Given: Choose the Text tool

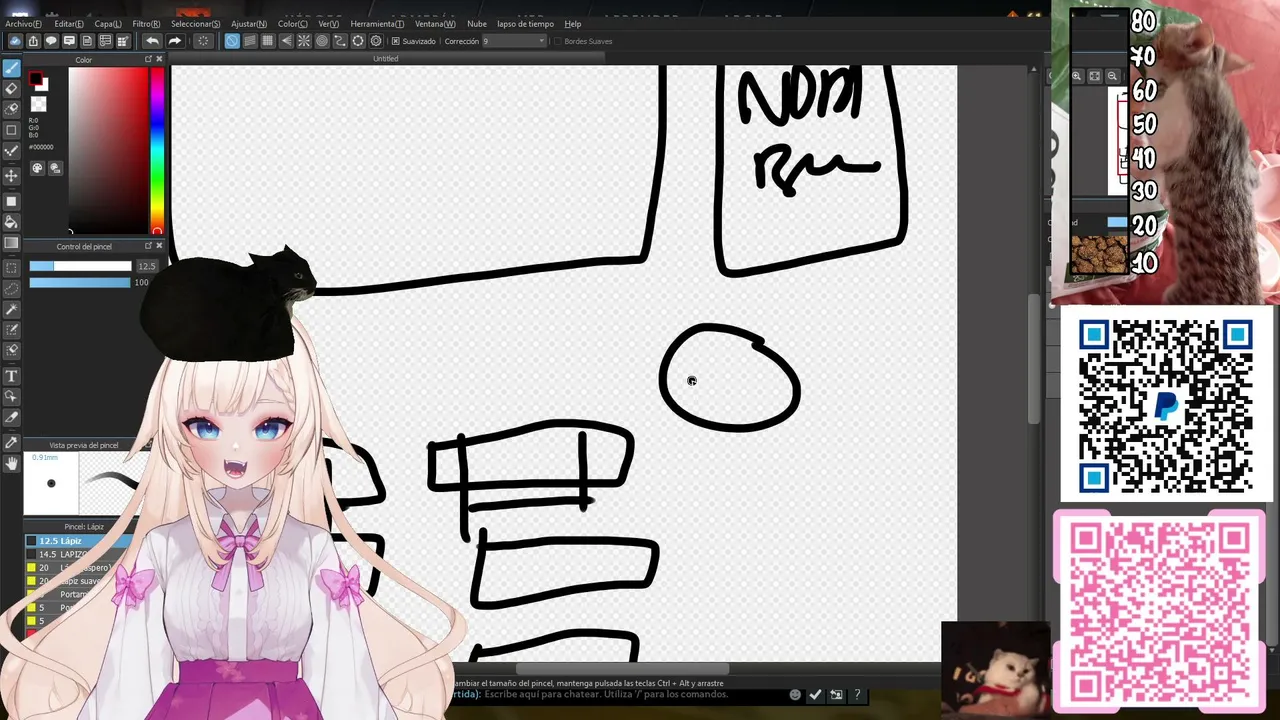Looking at the screenshot, I should coord(12,376).
